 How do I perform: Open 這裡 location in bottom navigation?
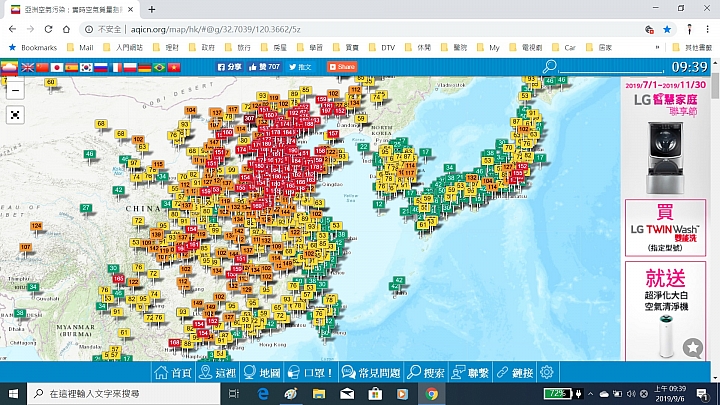217,372
